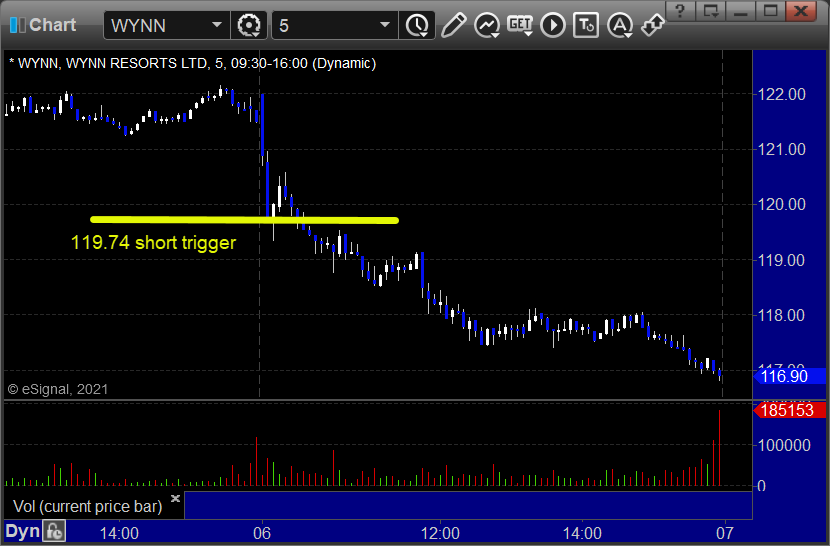830x546 pixels.
Task: Select the drawing pencil tool
Action: click(x=453, y=25)
